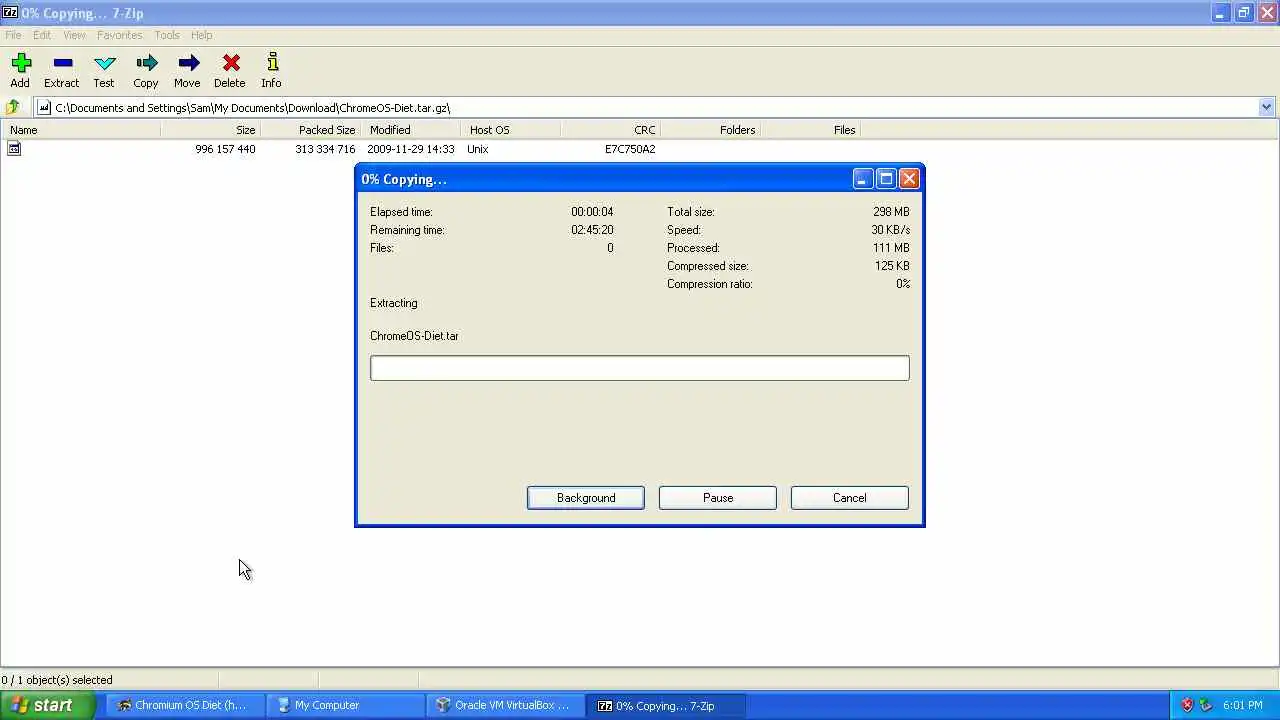Click the 7-Zip title bar app icon
The width and height of the screenshot is (1280, 720).
[x=10, y=13]
